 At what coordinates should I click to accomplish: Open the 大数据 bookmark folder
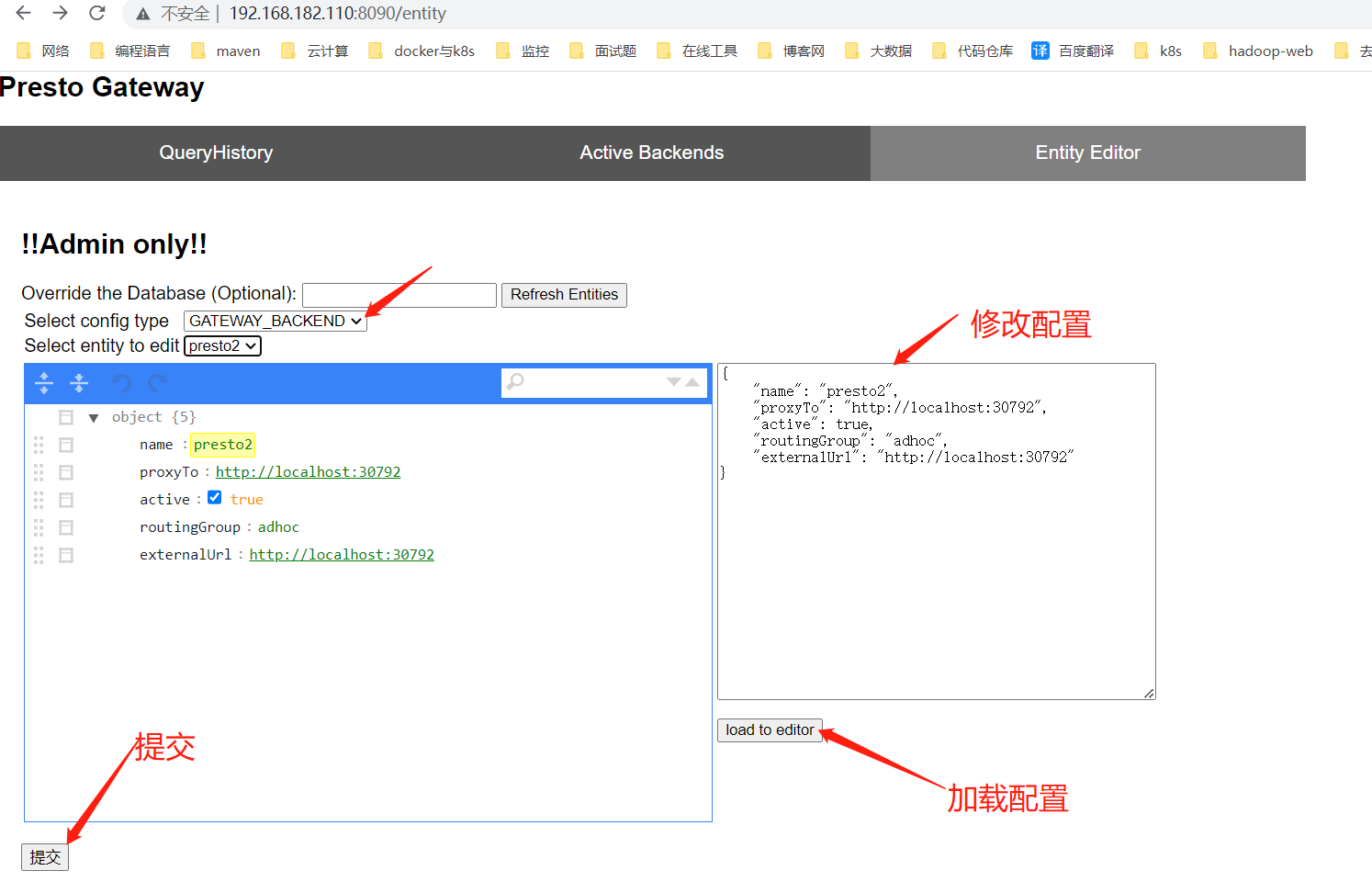click(x=879, y=51)
